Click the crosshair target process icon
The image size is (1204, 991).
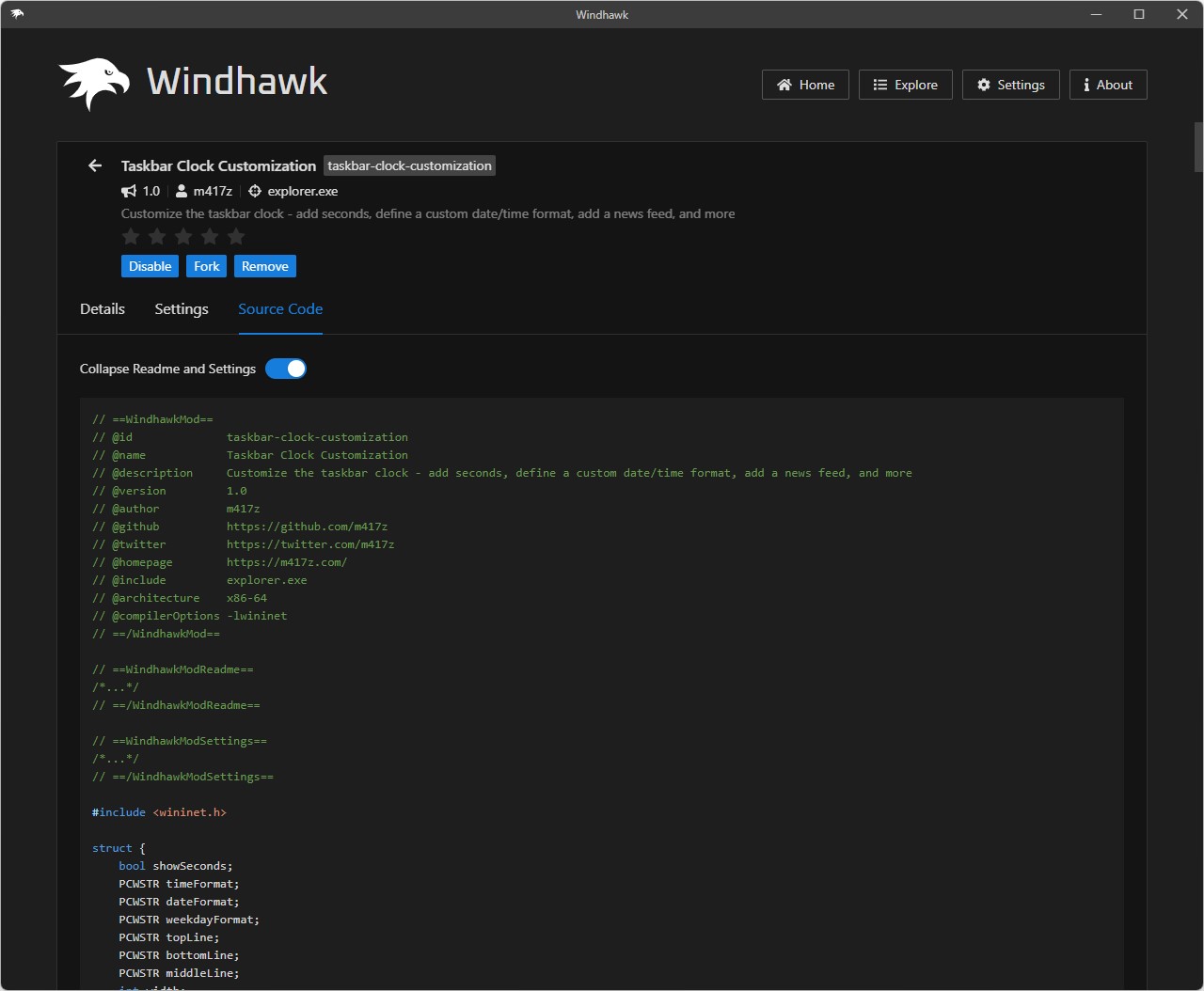point(254,191)
